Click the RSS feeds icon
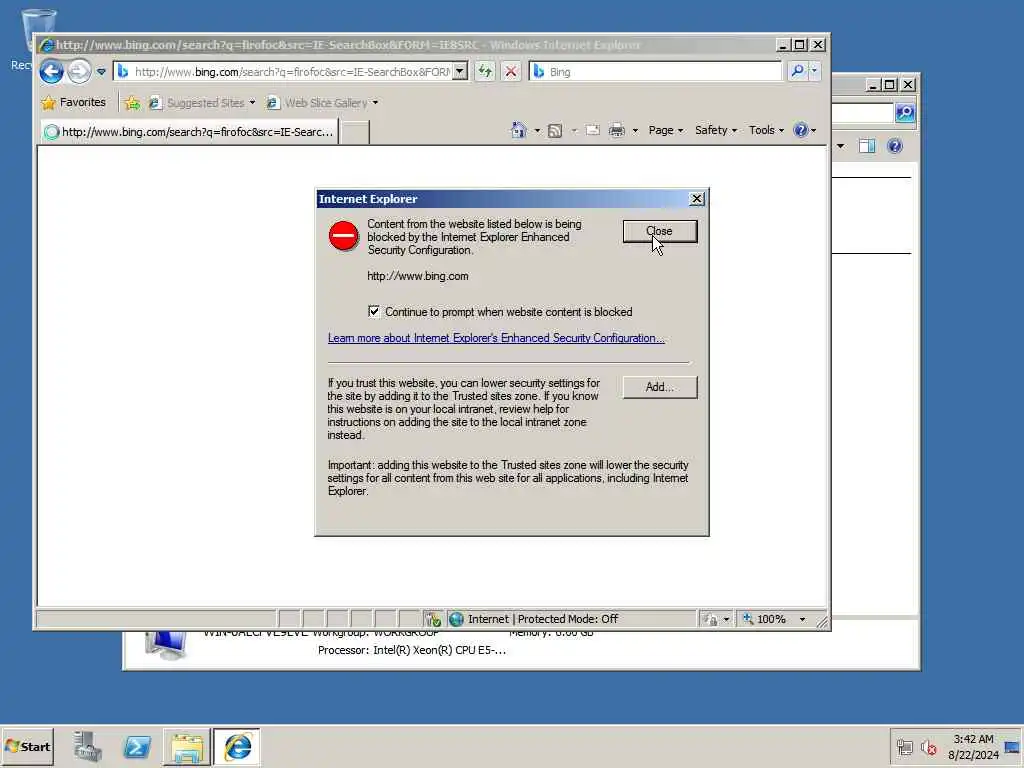 pos(554,131)
